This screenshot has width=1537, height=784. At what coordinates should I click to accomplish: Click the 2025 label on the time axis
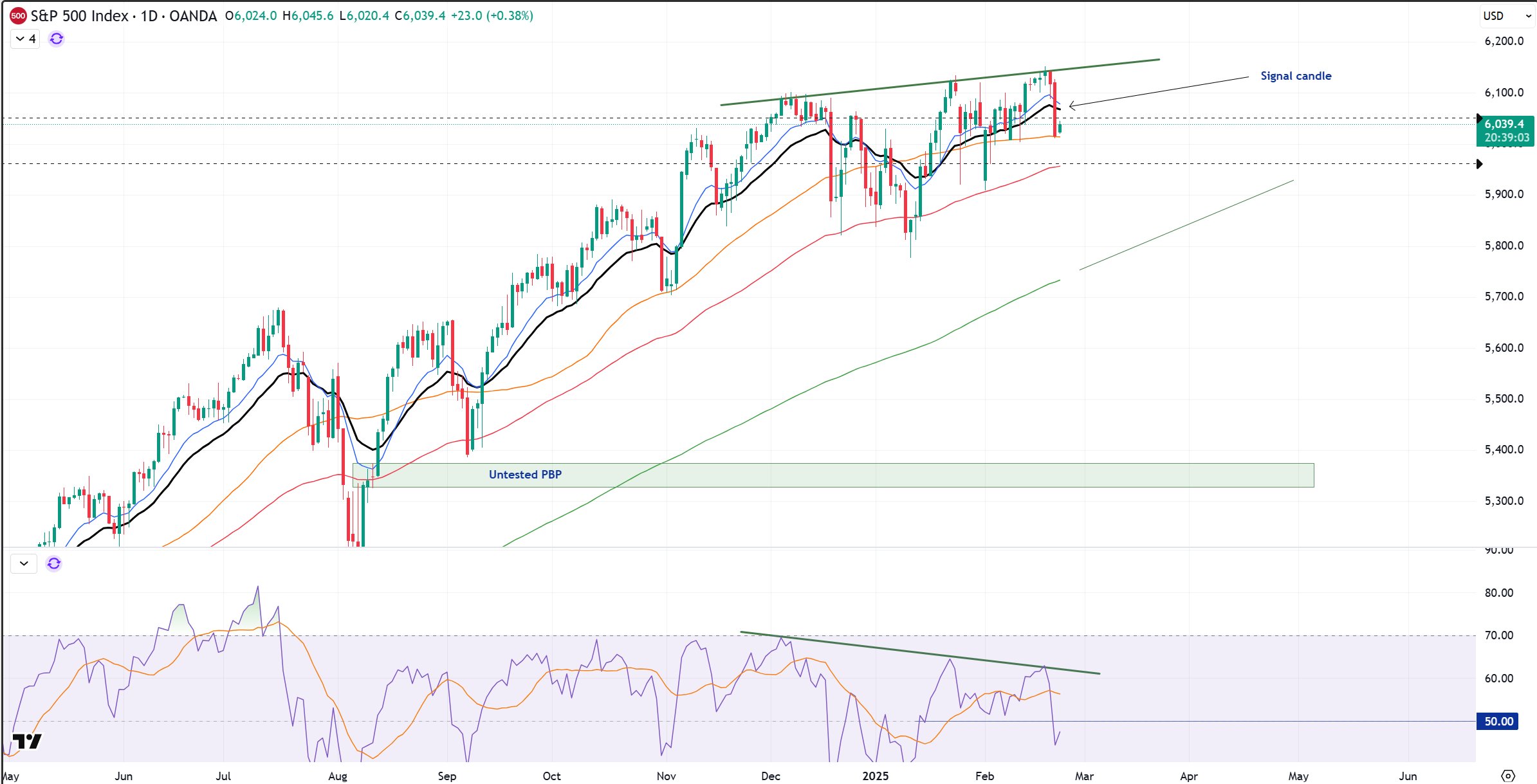click(875, 776)
